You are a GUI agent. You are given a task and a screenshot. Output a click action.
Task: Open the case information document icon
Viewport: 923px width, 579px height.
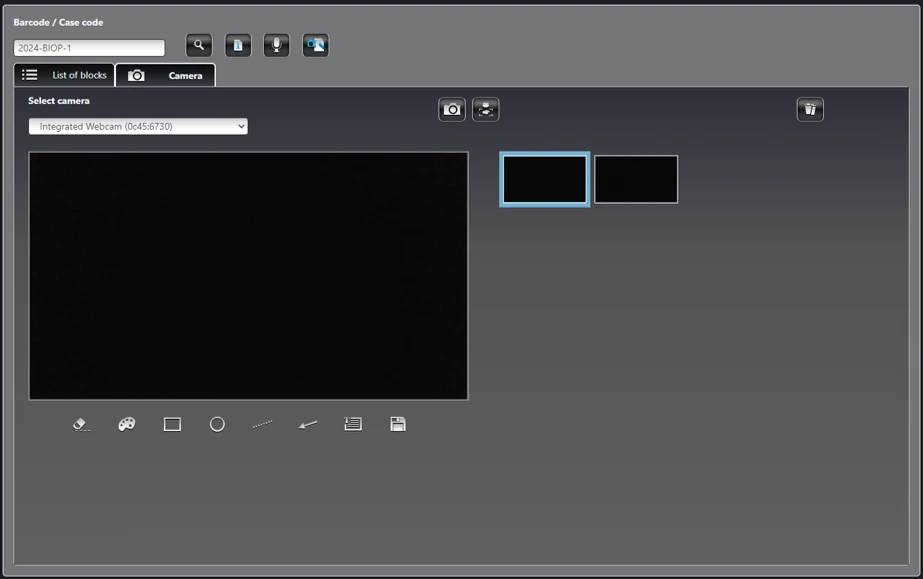(x=238, y=45)
